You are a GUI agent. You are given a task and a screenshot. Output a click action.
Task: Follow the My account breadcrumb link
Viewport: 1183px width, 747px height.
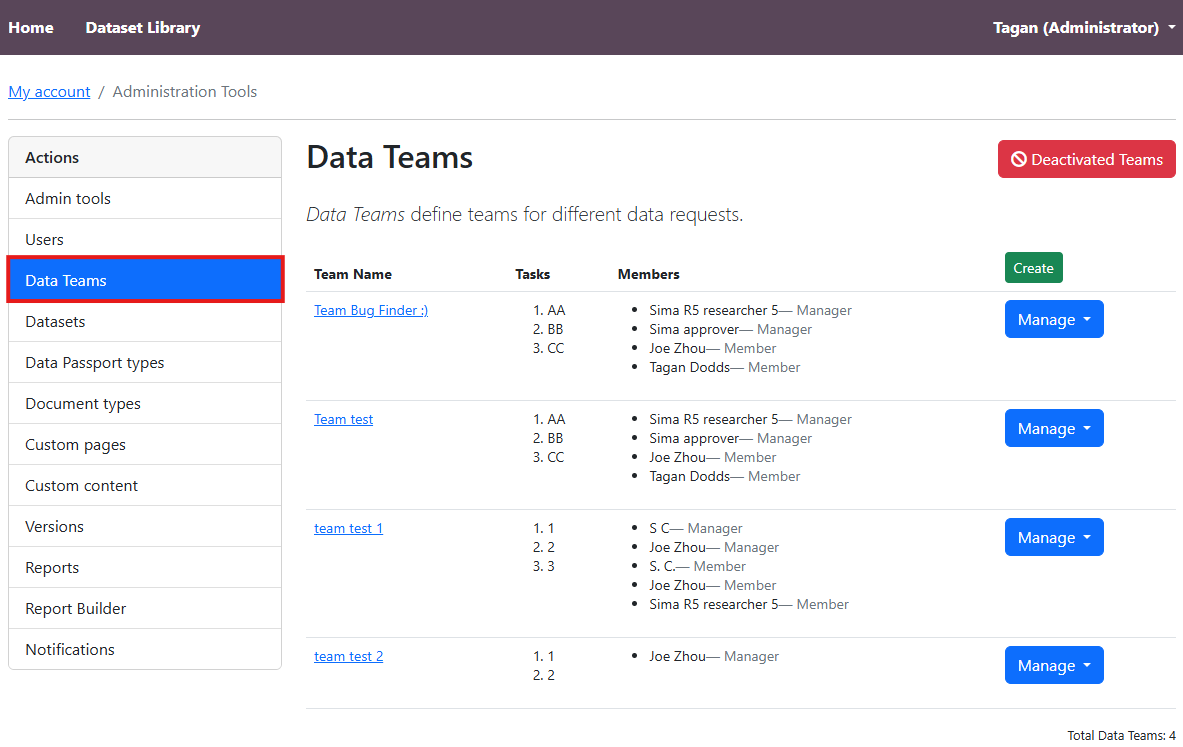(49, 92)
